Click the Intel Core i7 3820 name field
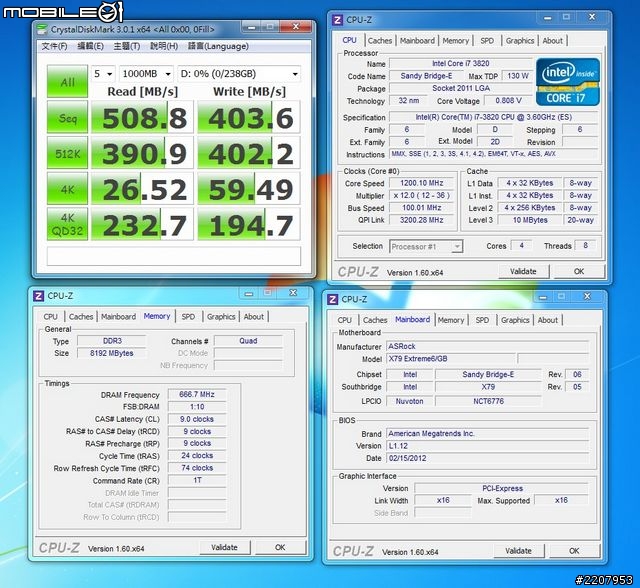Viewport: 640px width, 588px height. pos(460,64)
